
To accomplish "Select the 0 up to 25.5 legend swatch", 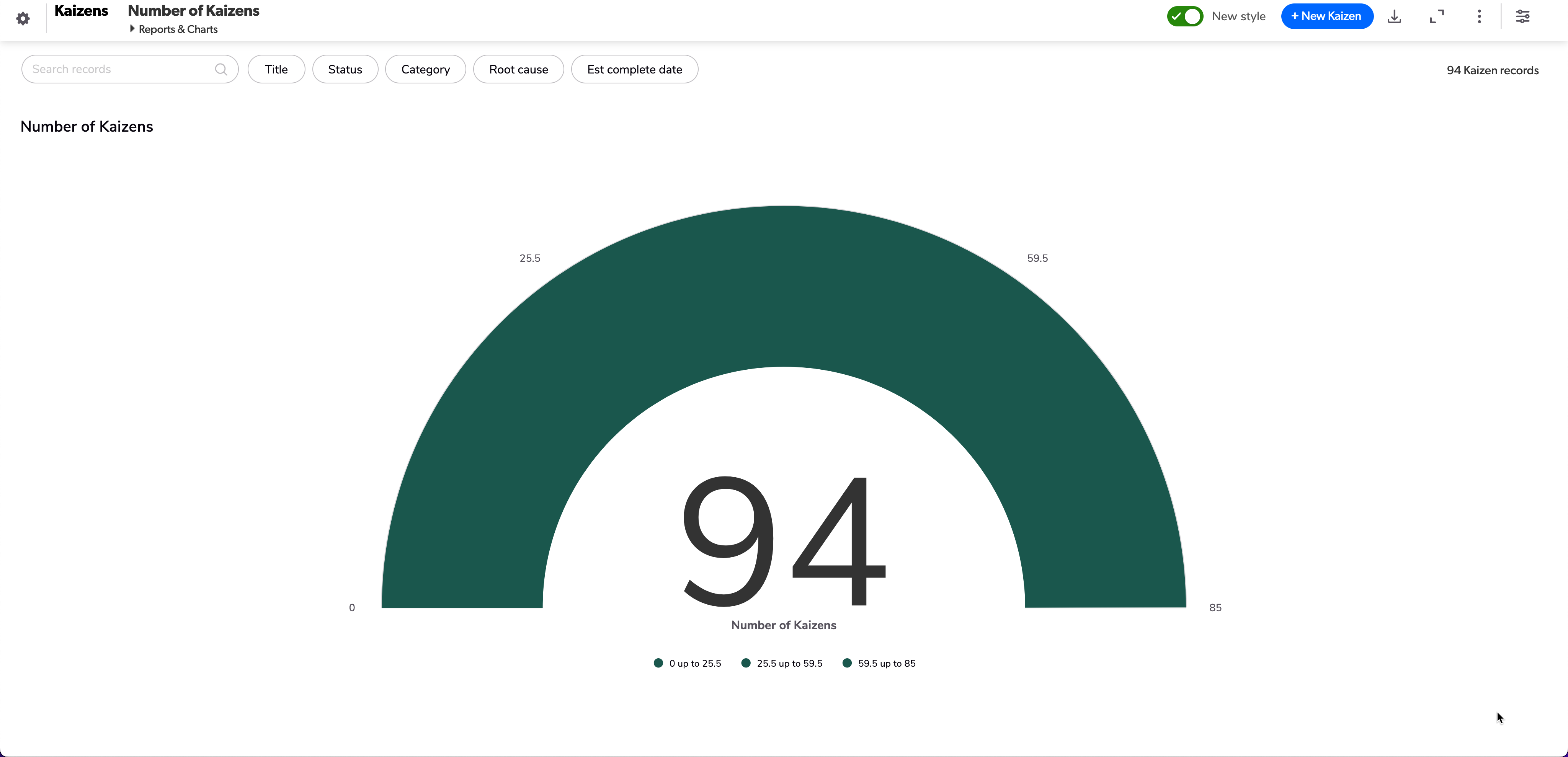I will [x=658, y=663].
